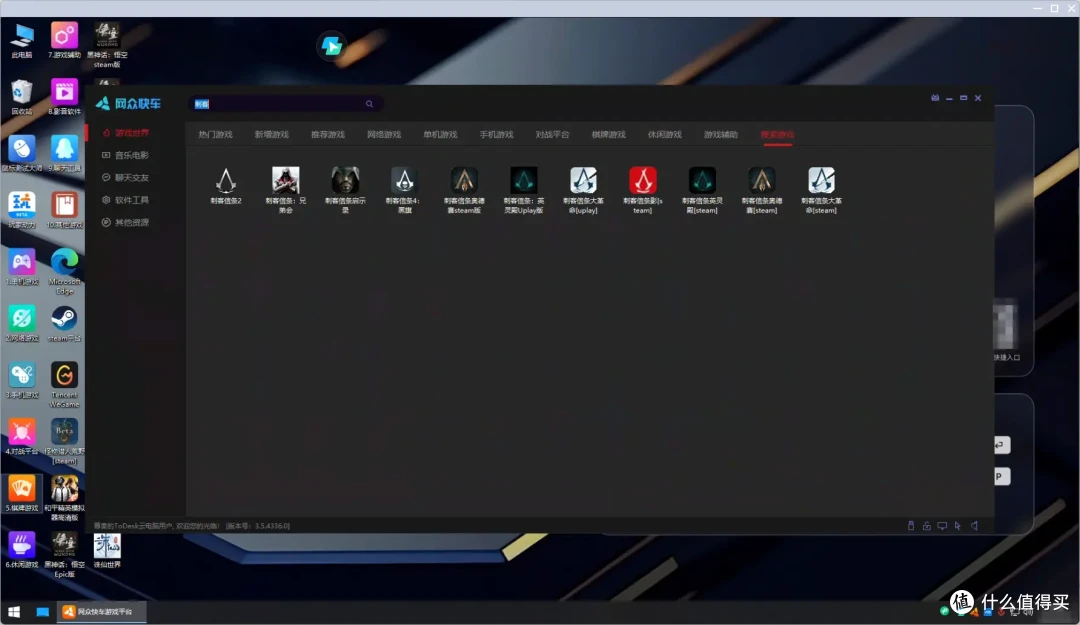Viewport: 1080px width, 625px height.
Task: Select the highlighted 搜索游戏 tab
Action: pyautogui.click(x=777, y=134)
